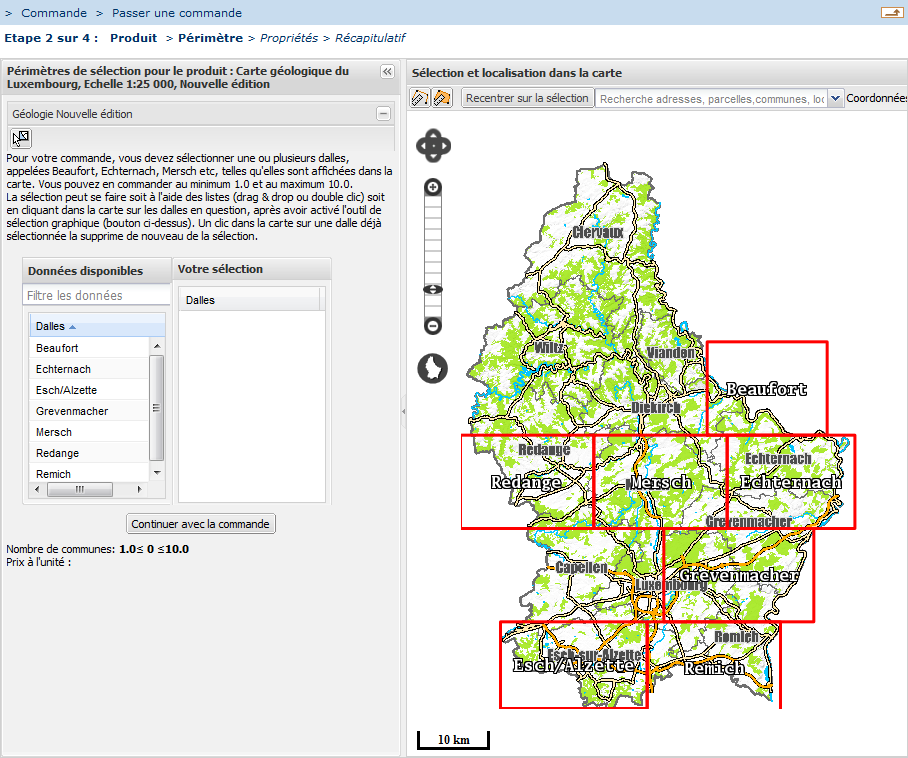Viewport: 908px width, 758px height.
Task: Click the first measure tool icon
Action: pos(420,98)
